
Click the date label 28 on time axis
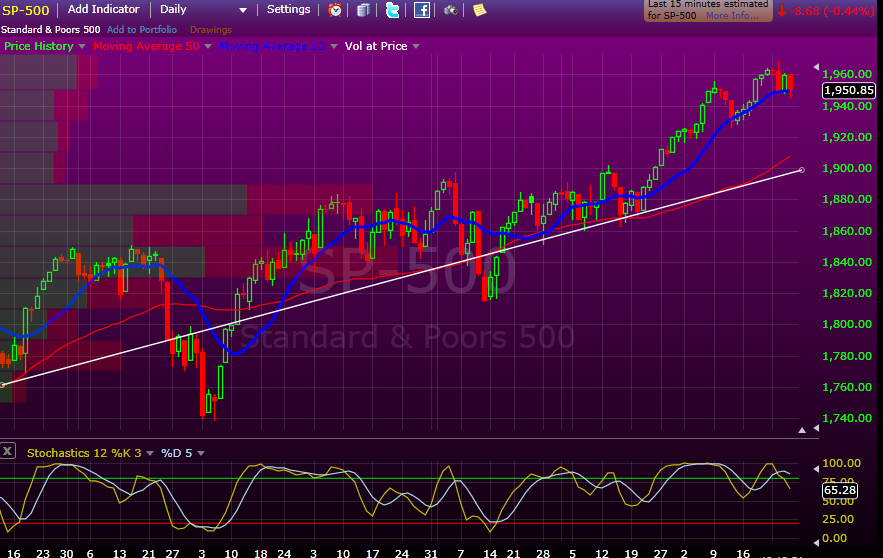543,553
